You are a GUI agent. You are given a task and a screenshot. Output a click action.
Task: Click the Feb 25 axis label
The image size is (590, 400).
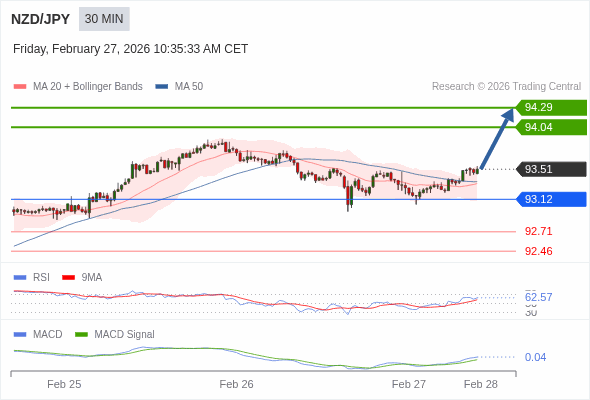pyautogui.click(x=64, y=384)
